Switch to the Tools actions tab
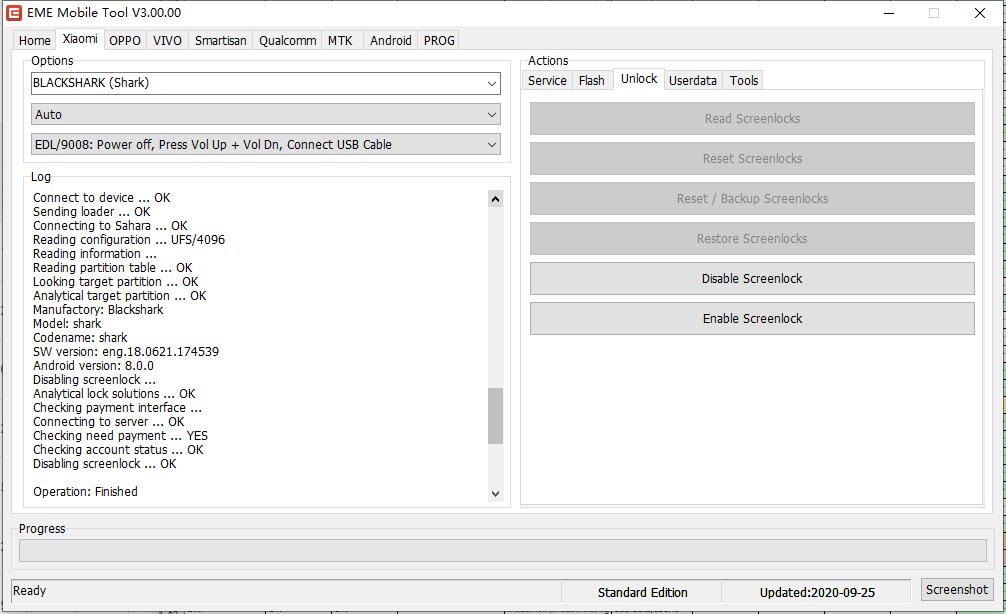Image resolution: width=1006 pixels, height=614 pixels. (744, 80)
